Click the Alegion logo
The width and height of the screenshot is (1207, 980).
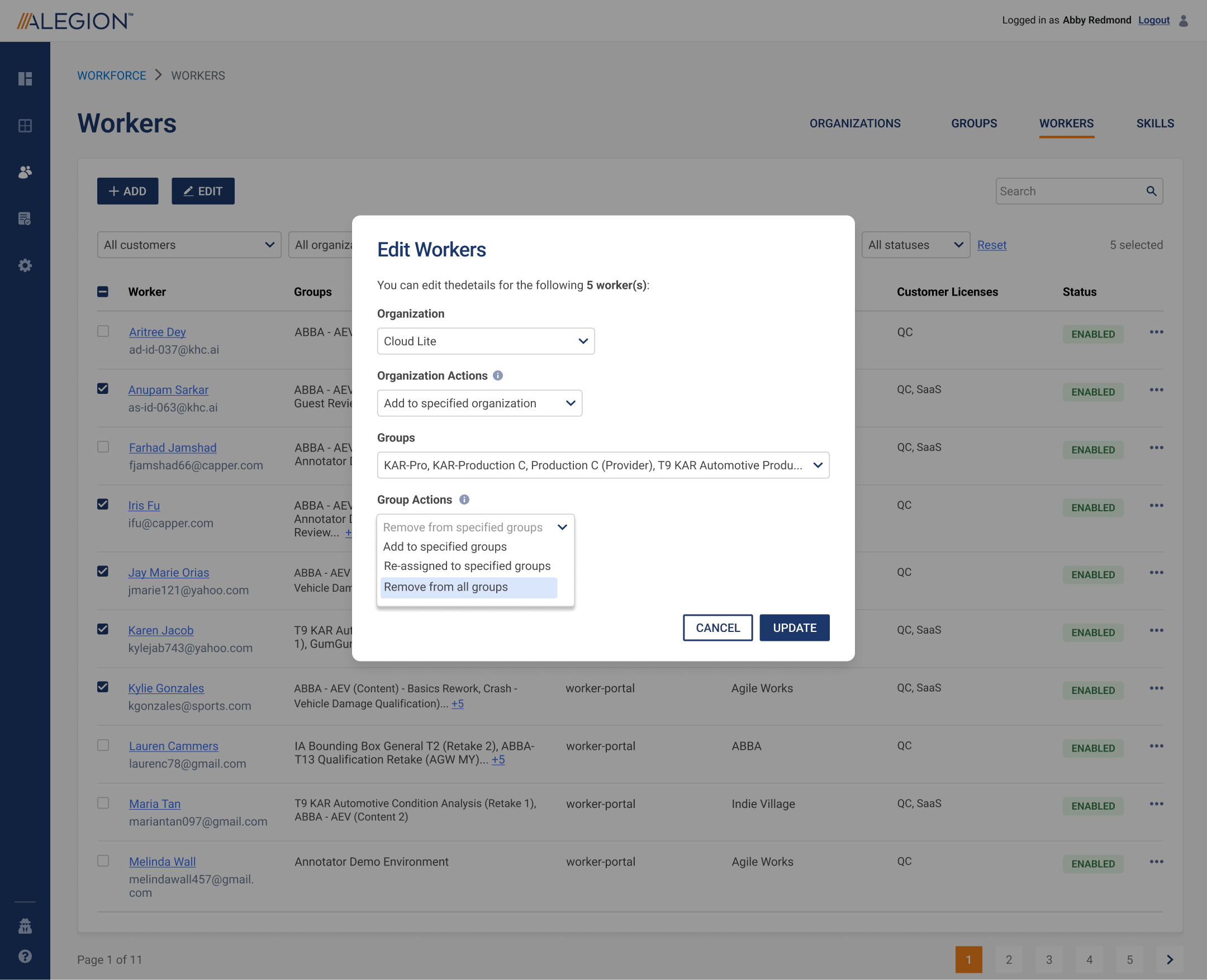pyautogui.click(x=75, y=21)
